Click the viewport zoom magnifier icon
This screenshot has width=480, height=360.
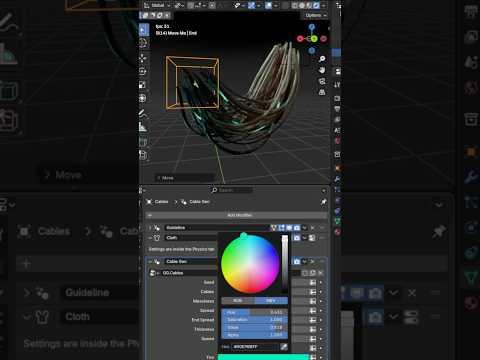(x=322, y=59)
